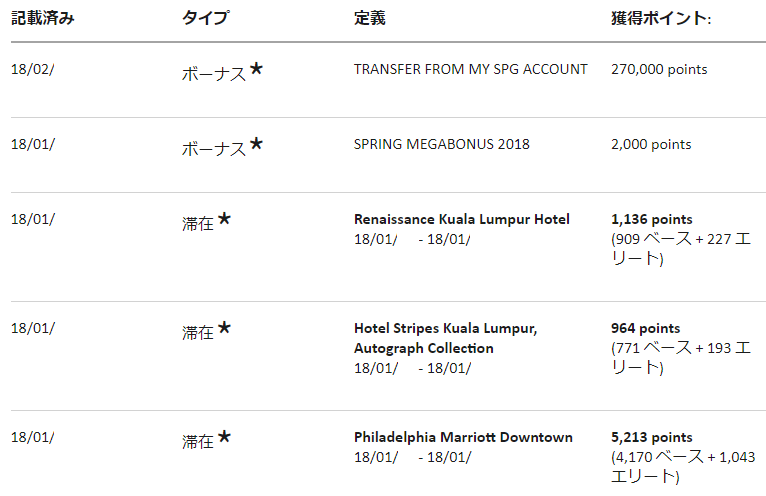
Task: Open Philadelphia Marriott Downtown stay
Action: pyautogui.click(x=463, y=437)
